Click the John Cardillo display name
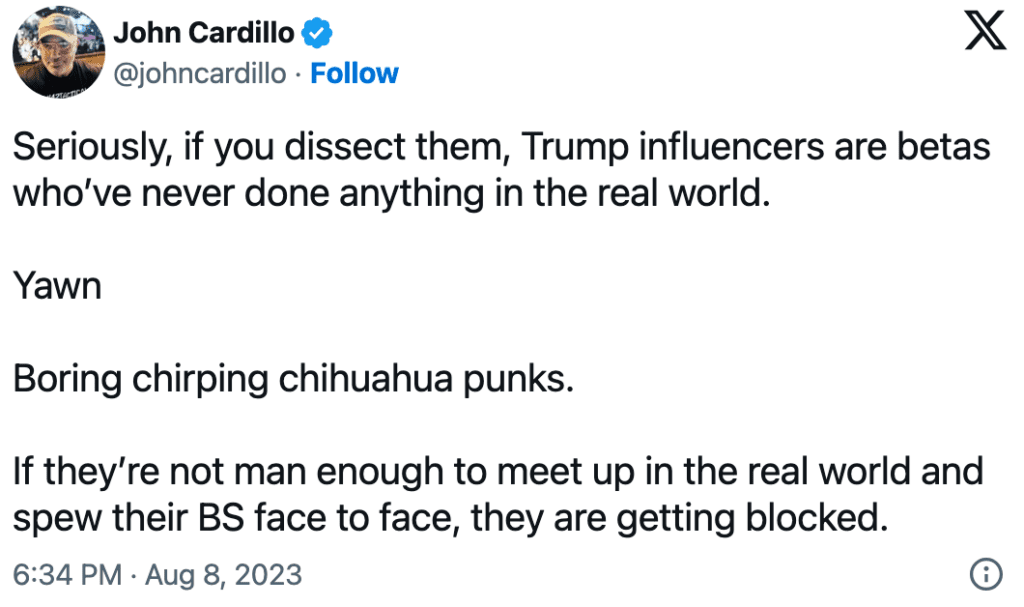 pos(204,33)
